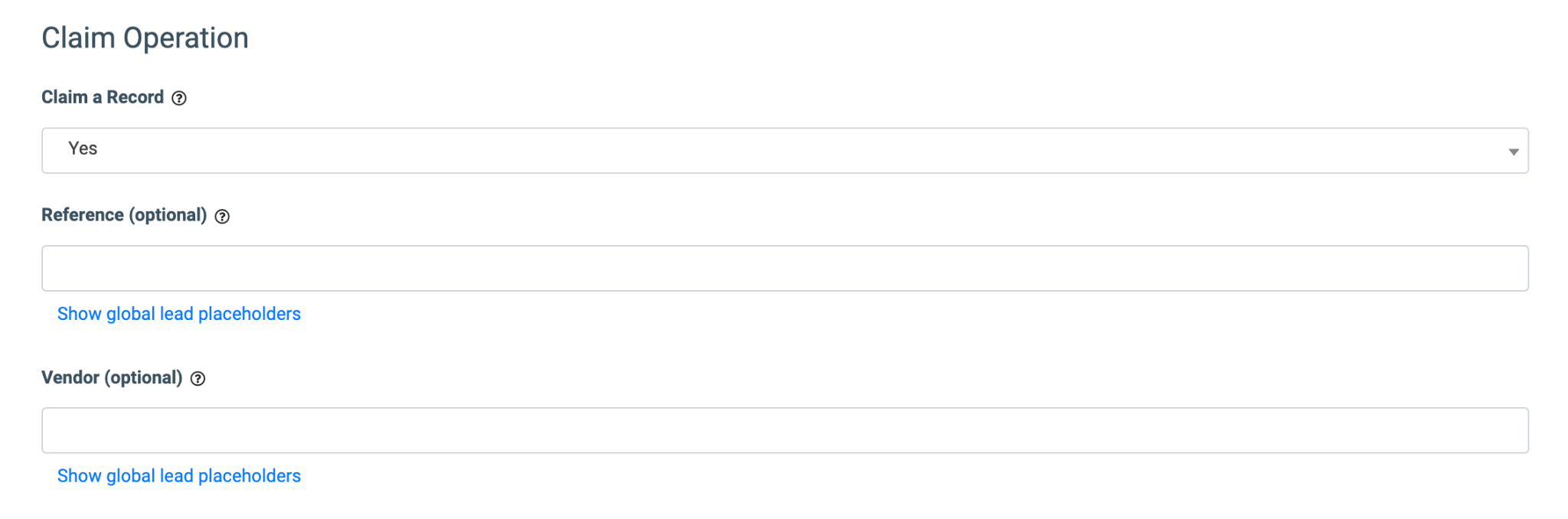Viewport: 1568px width, 519px height.
Task: Open the Claim a Record dropdown
Action: coord(784,150)
